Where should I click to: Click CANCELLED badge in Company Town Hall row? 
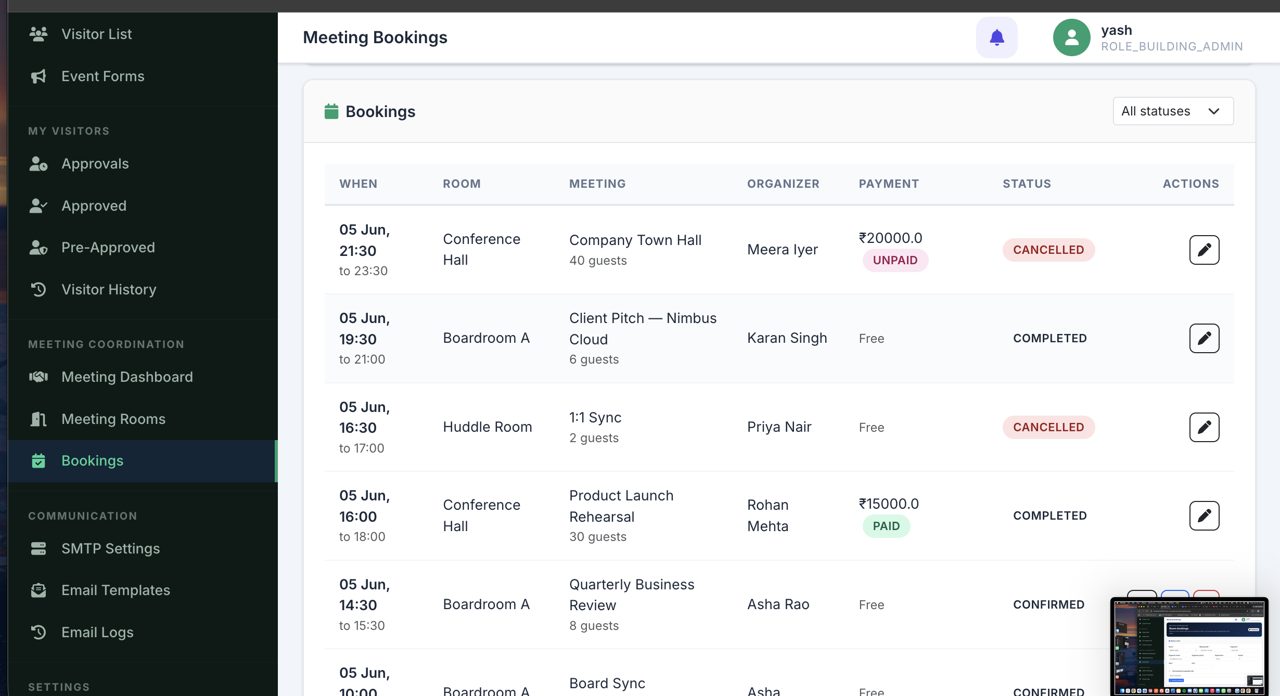click(1048, 250)
